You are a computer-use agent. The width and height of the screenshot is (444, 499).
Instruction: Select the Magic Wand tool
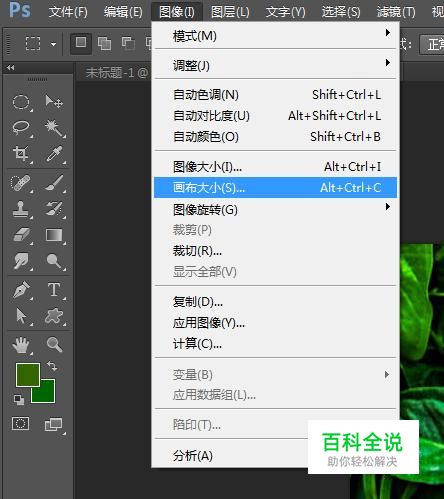click(x=54, y=128)
